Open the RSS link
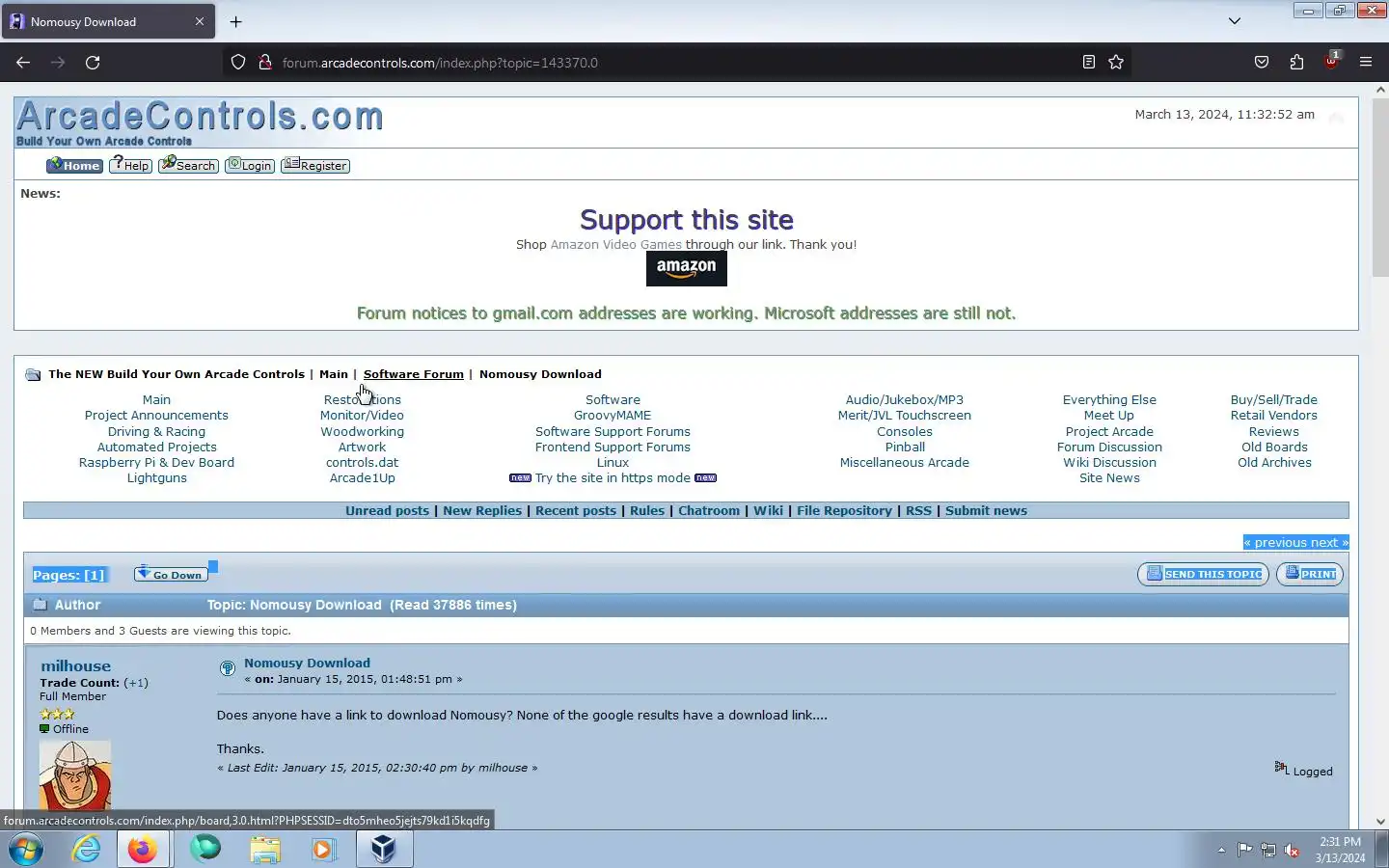Image resolution: width=1389 pixels, height=868 pixels. [918, 510]
